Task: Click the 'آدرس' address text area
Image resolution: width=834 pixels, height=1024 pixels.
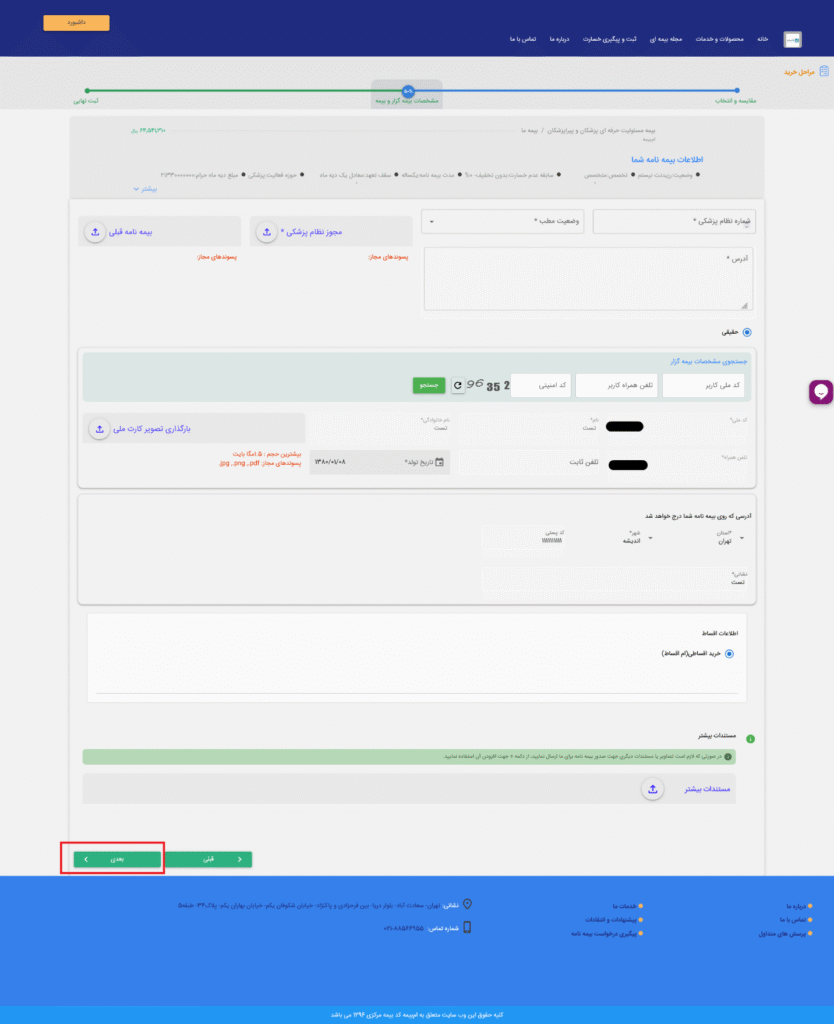Action: tap(589, 279)
